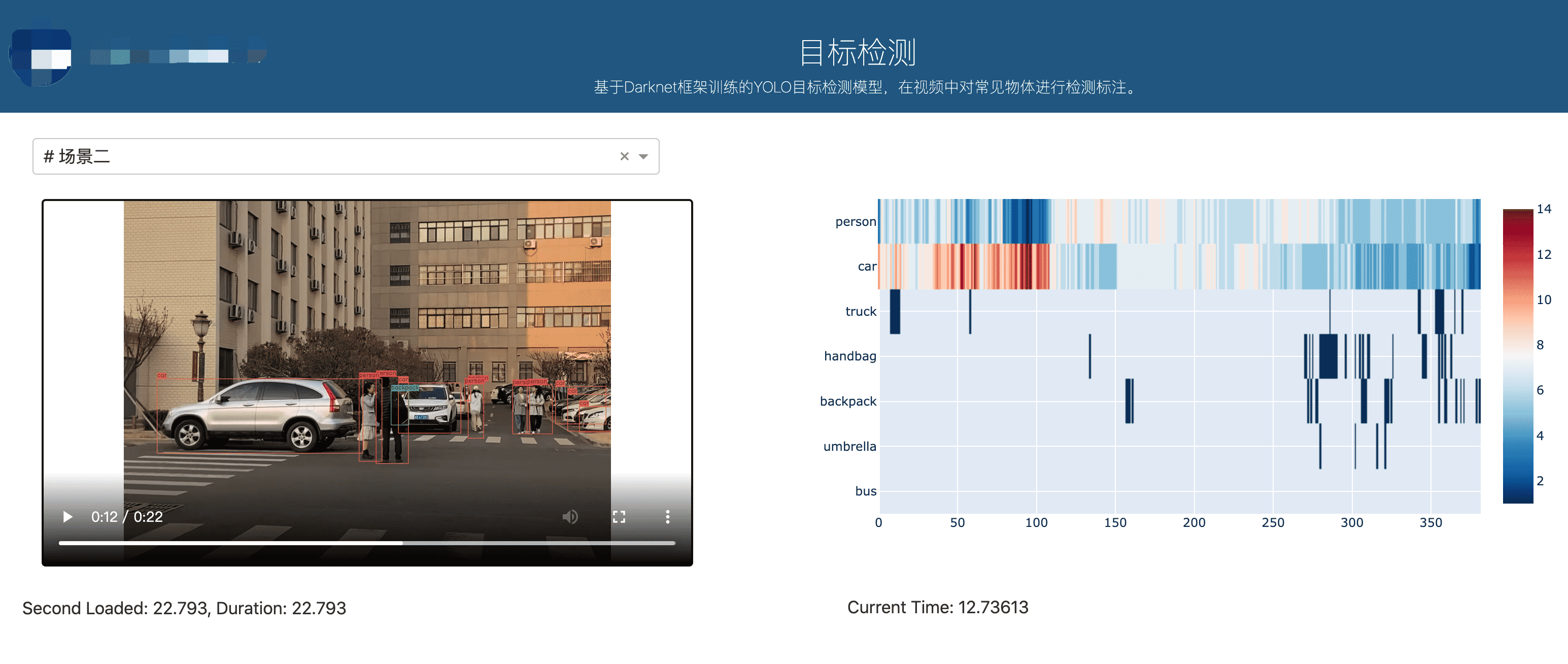Image resolution: width=1568 pixels, height=664 pixels.
Task: Click the umbrella row label
Action: pos(849,447)
